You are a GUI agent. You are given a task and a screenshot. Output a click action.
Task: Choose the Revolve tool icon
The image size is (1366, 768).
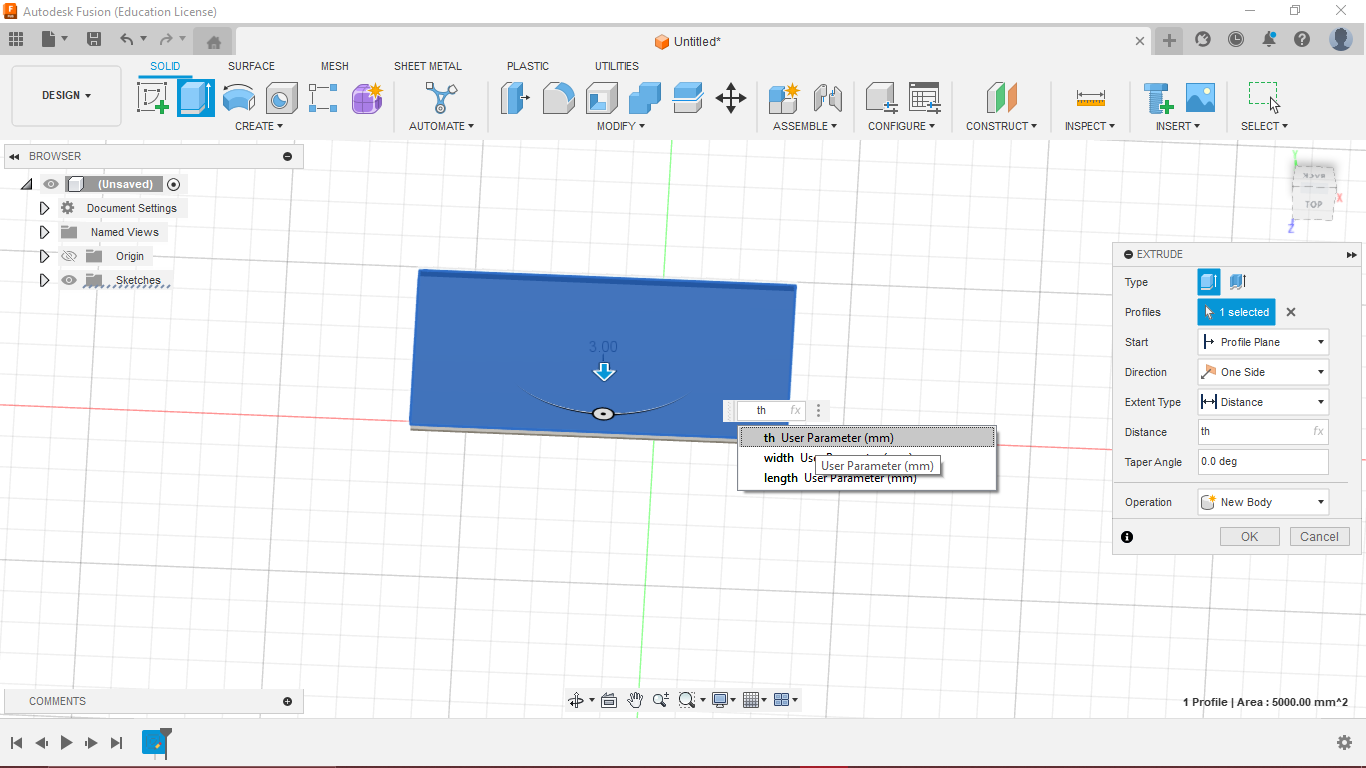click(x=238, y=98)
